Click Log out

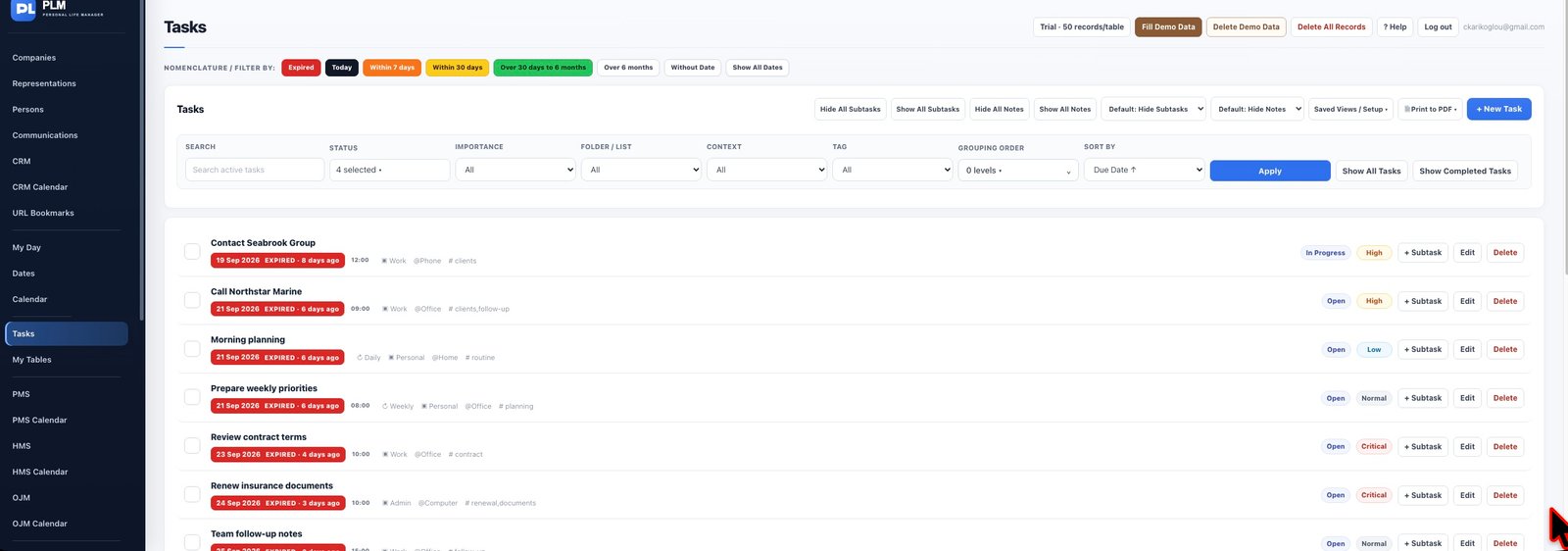click(x=1438, y=26)
